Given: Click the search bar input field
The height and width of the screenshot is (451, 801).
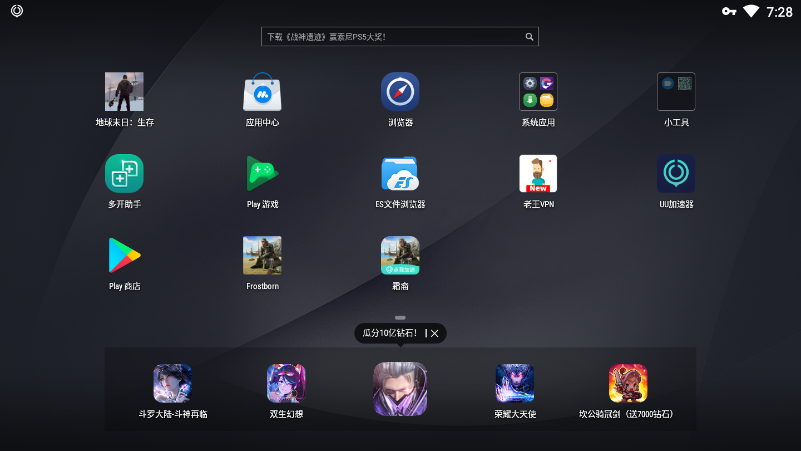Looking at the screenshot, I should click(x=390, y=37).
